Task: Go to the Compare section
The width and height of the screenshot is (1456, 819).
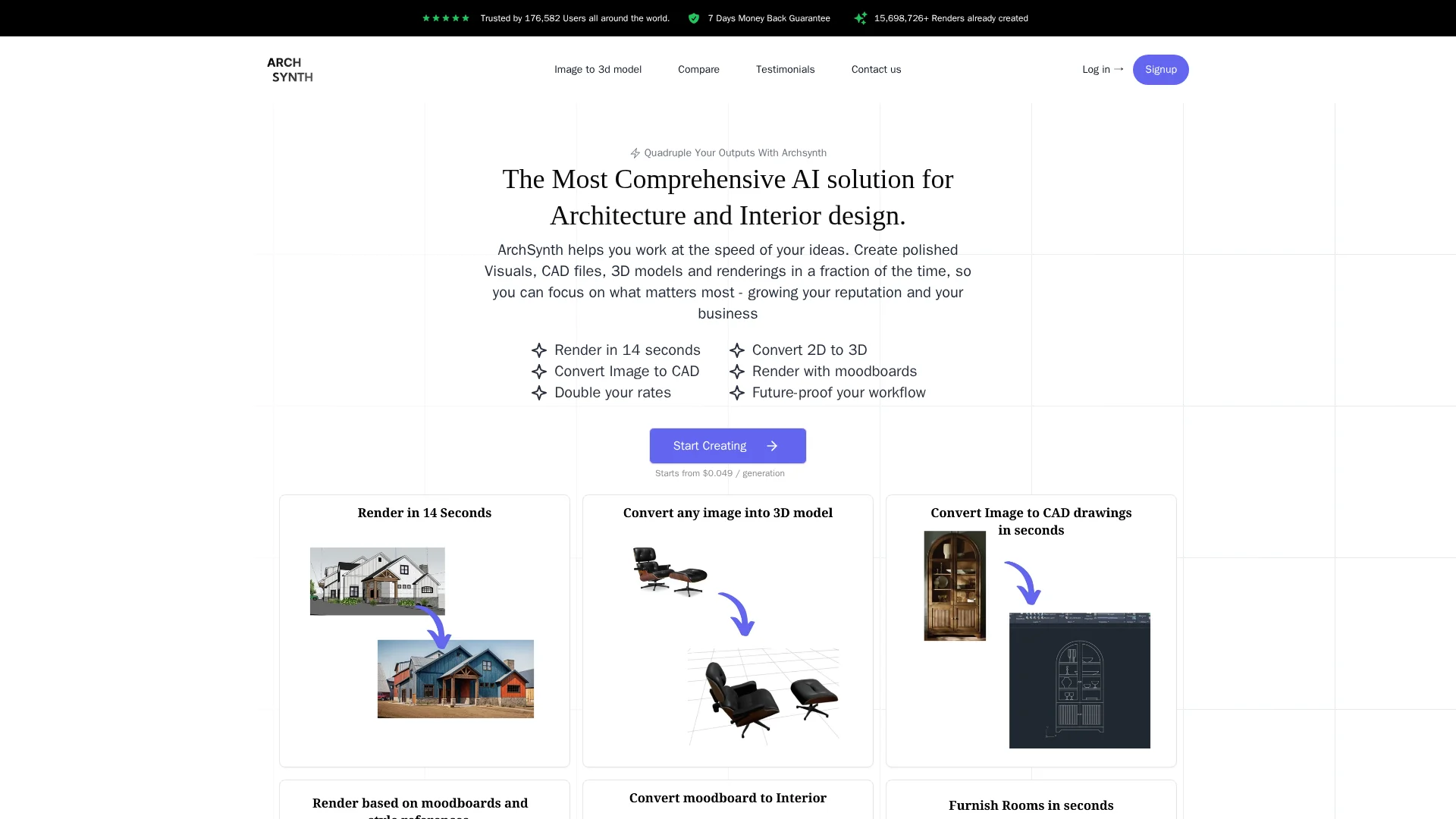Action: click(698, 70)
